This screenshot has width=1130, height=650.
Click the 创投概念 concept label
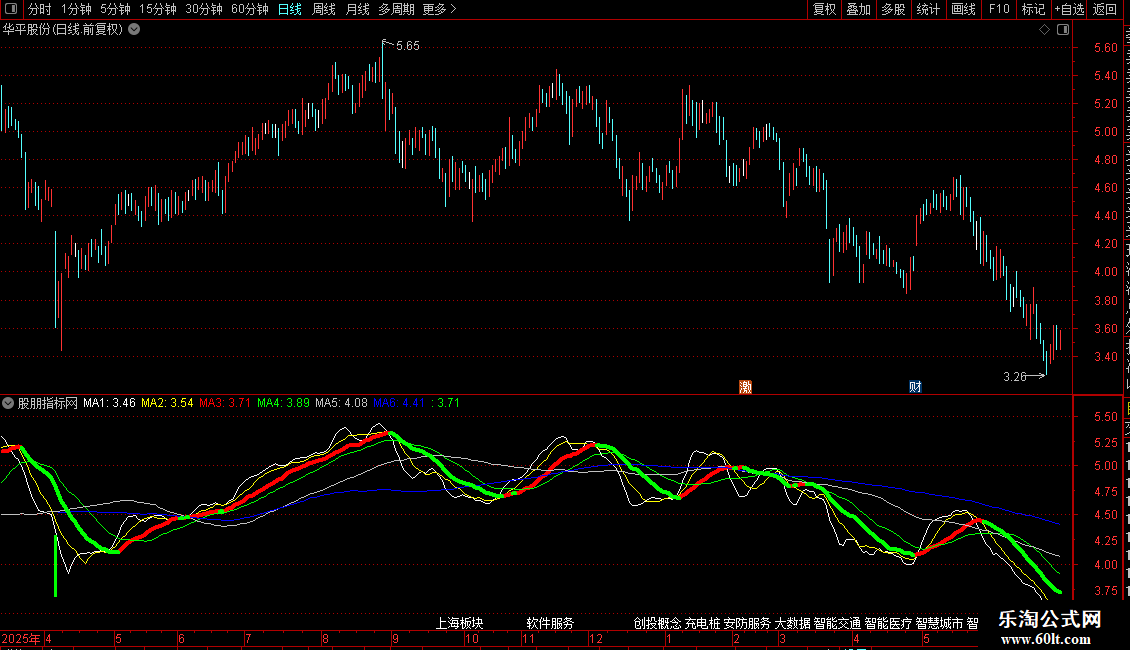(657, 623)
